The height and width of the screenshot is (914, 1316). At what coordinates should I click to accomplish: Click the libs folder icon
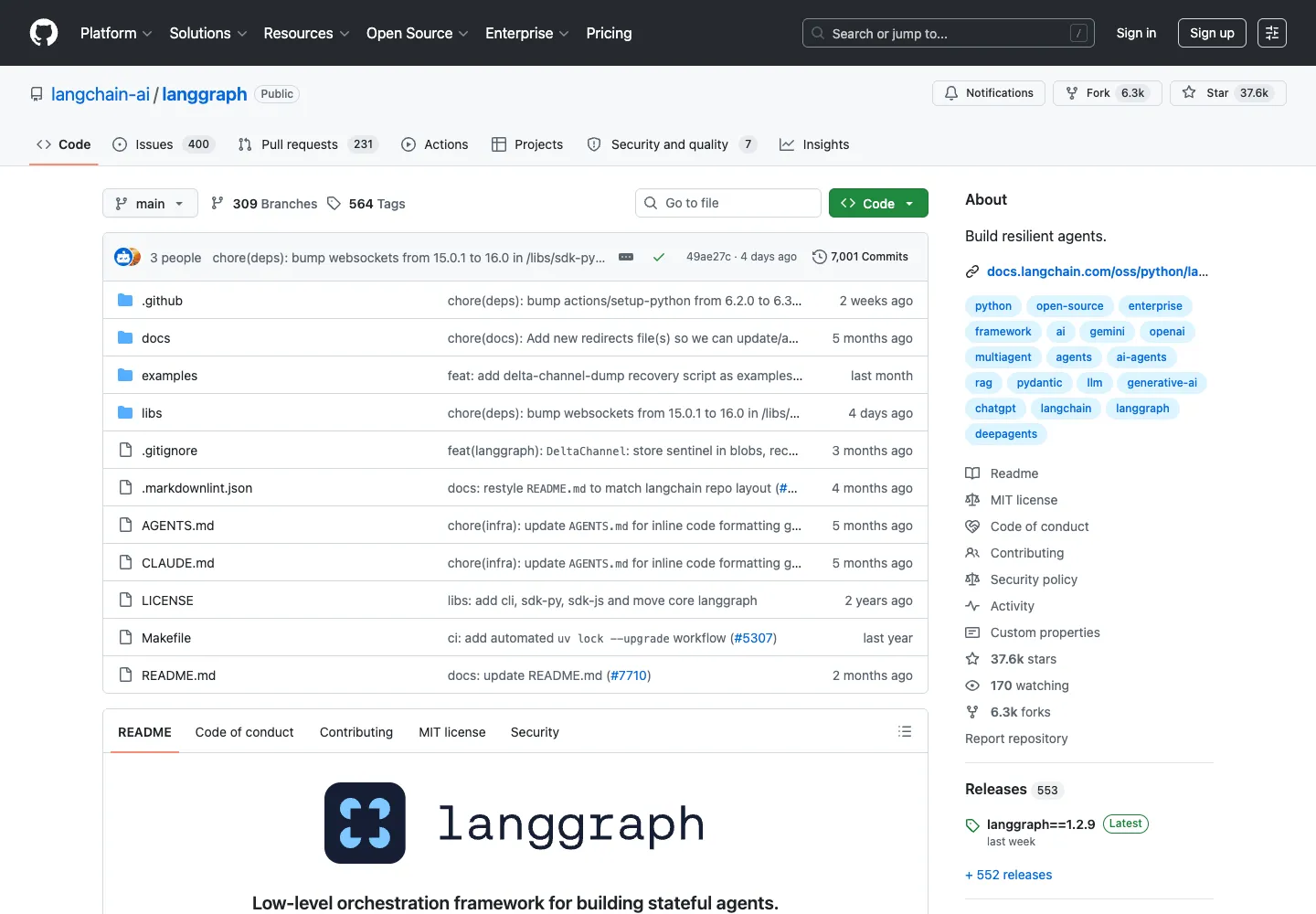pos(125,413)
